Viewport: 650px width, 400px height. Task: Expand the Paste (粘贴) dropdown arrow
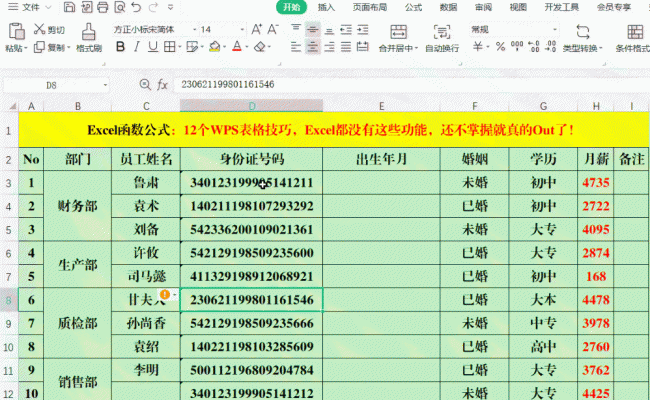tap(26, 48)
